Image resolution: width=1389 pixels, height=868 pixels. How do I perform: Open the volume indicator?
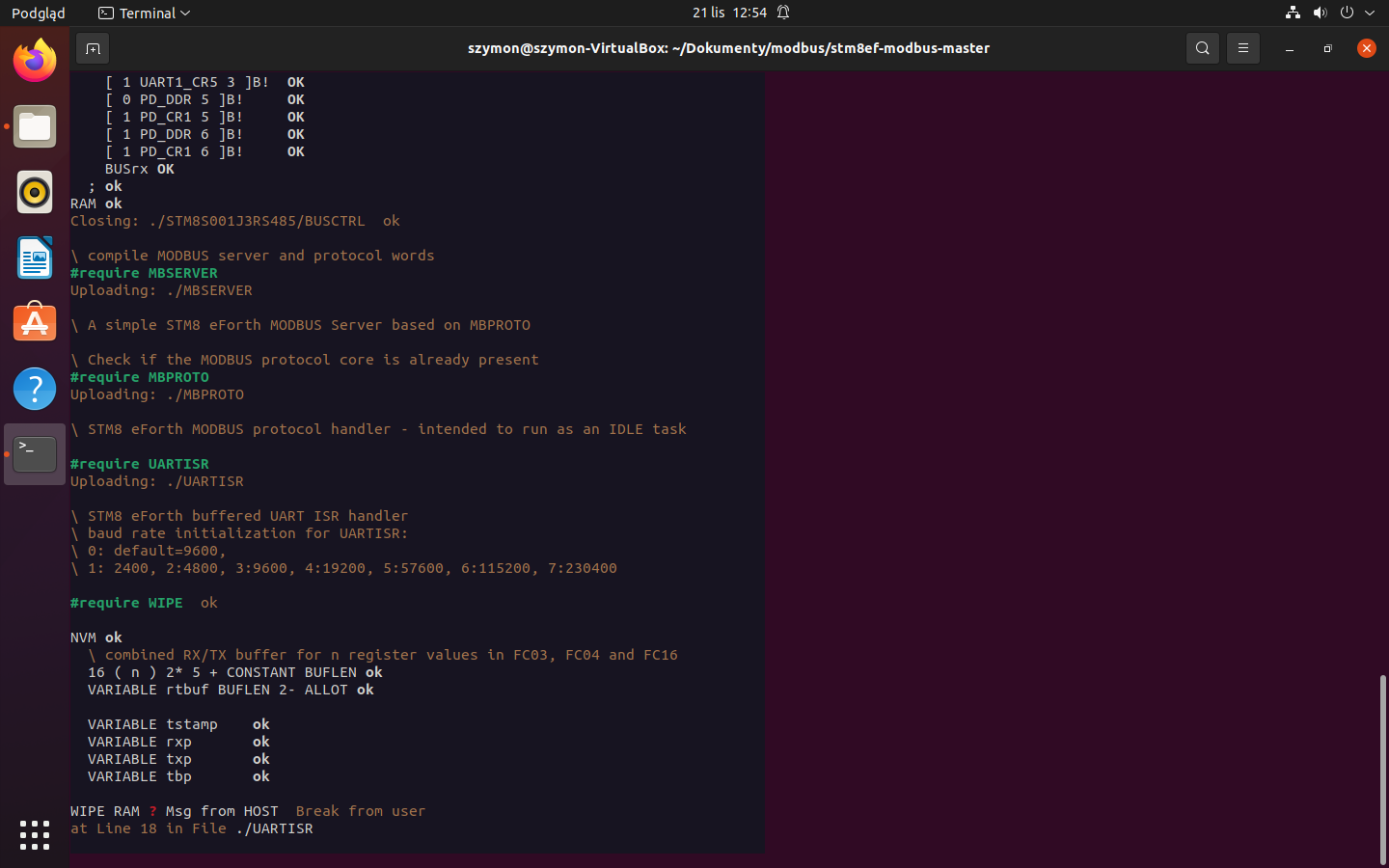tap(1320, 13)
